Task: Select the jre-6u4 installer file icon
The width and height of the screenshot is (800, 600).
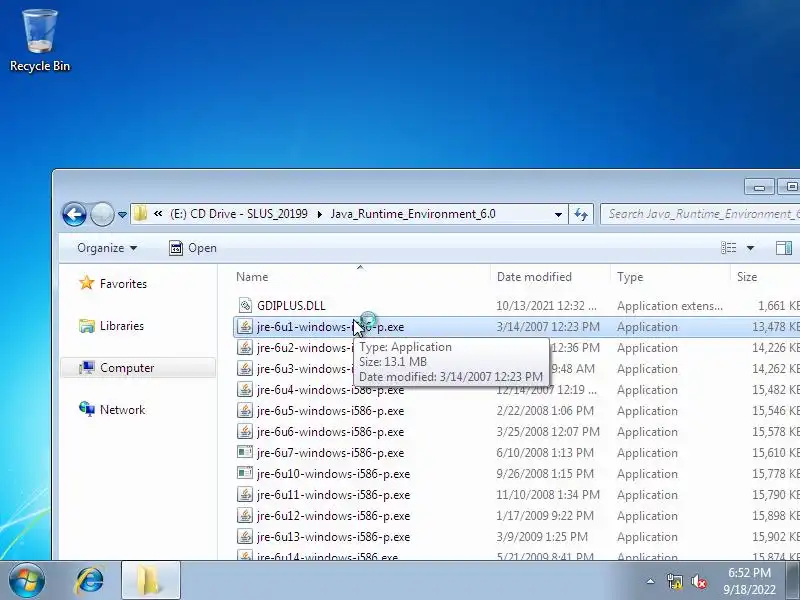Action: [x=245, y=390]
